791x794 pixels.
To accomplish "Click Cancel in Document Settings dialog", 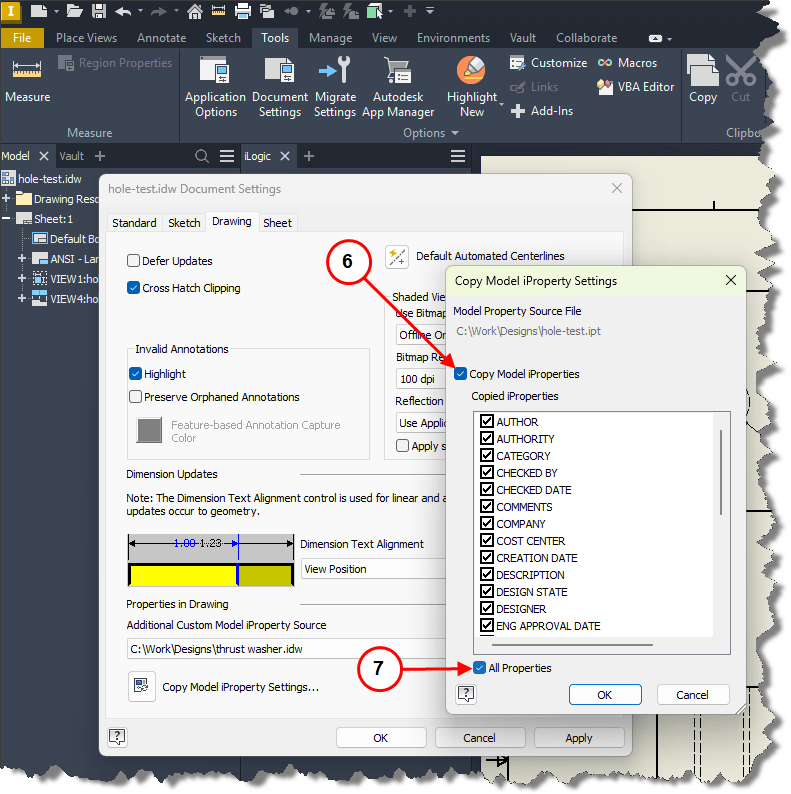I will click(x=480, y=738).
